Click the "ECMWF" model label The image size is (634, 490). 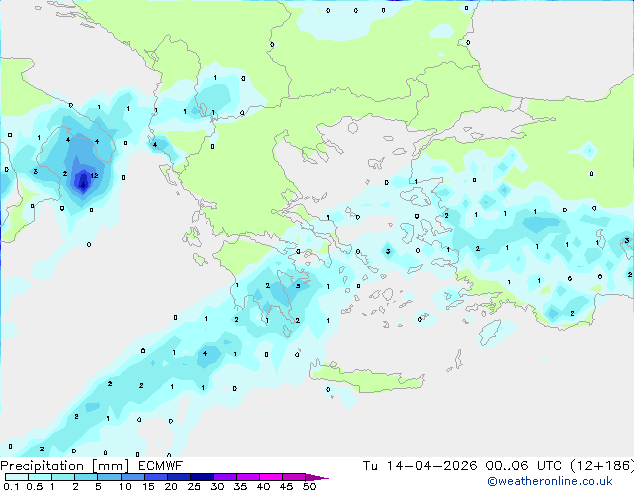[x=161, y=466]
